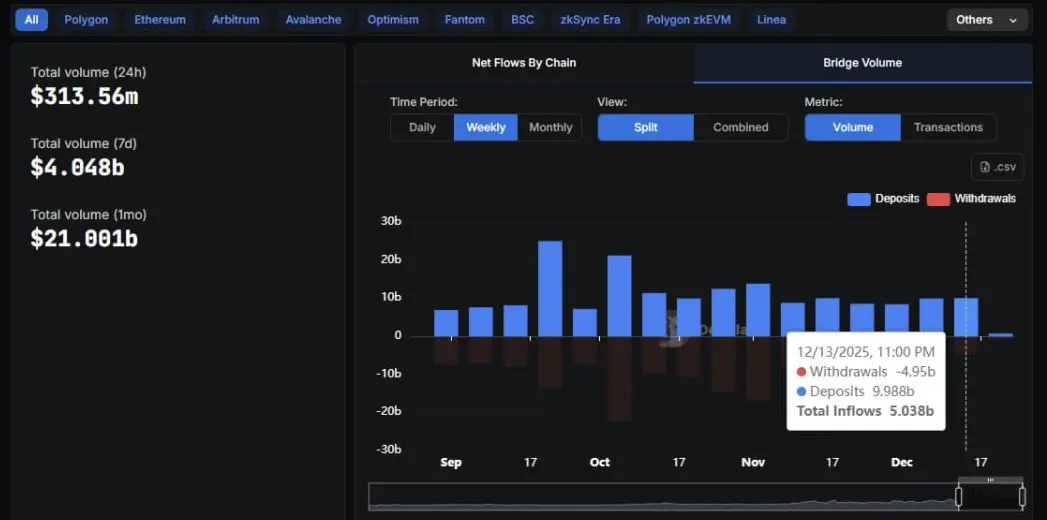Screen dimensions: 1047x520
Task: Click the Total volume (1mo) label
Action: pos(88,214)
